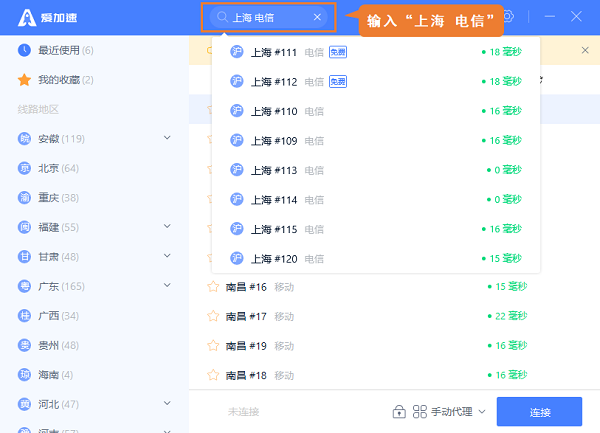Choose 上海 #110 电信 result
The height and width of the screenshot is (433, 600).
376,111
